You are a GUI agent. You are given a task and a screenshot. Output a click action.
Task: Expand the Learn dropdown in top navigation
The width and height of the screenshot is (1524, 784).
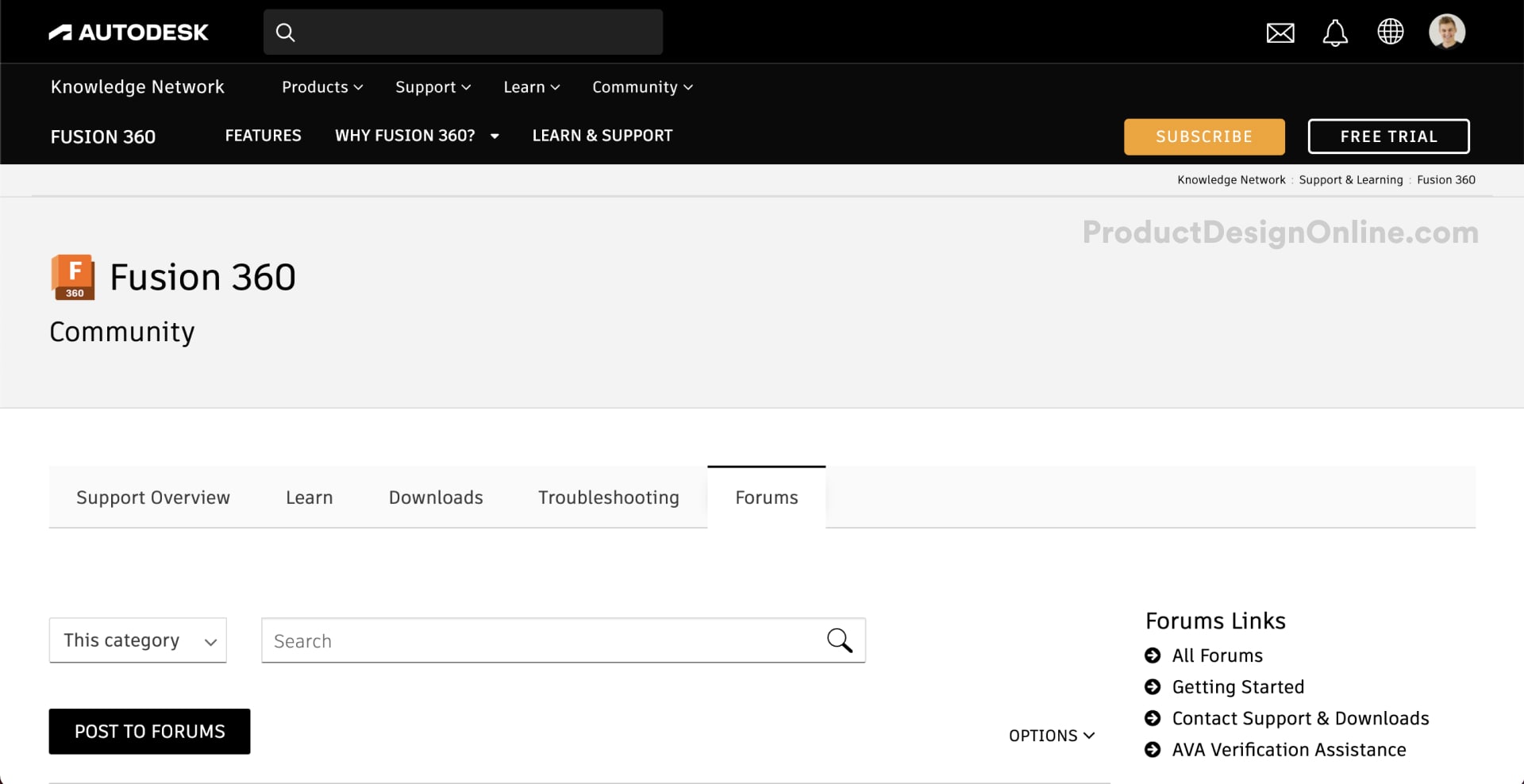pyautogui.click(x=532, y=87)
